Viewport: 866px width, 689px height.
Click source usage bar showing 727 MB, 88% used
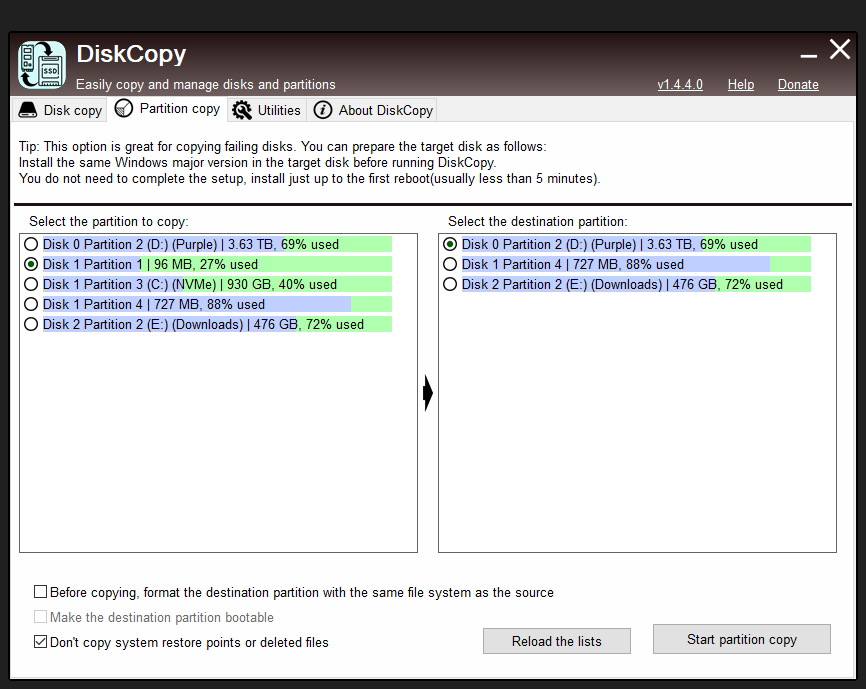click(217, 304)
